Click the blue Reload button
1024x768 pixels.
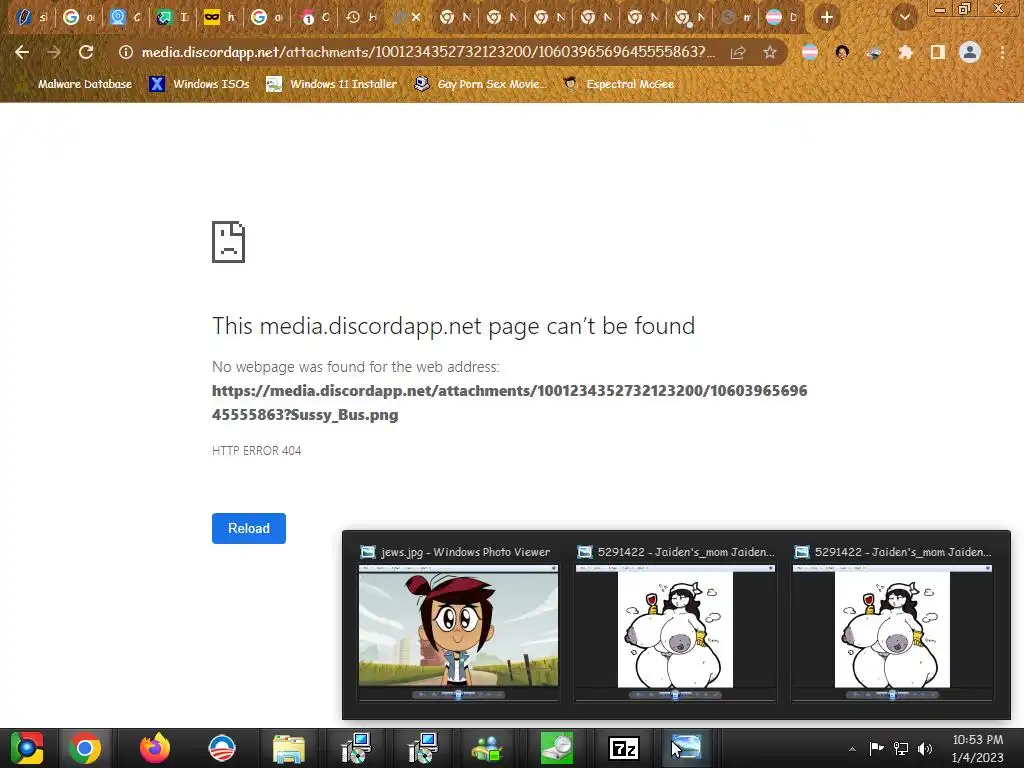coord(249,528)
